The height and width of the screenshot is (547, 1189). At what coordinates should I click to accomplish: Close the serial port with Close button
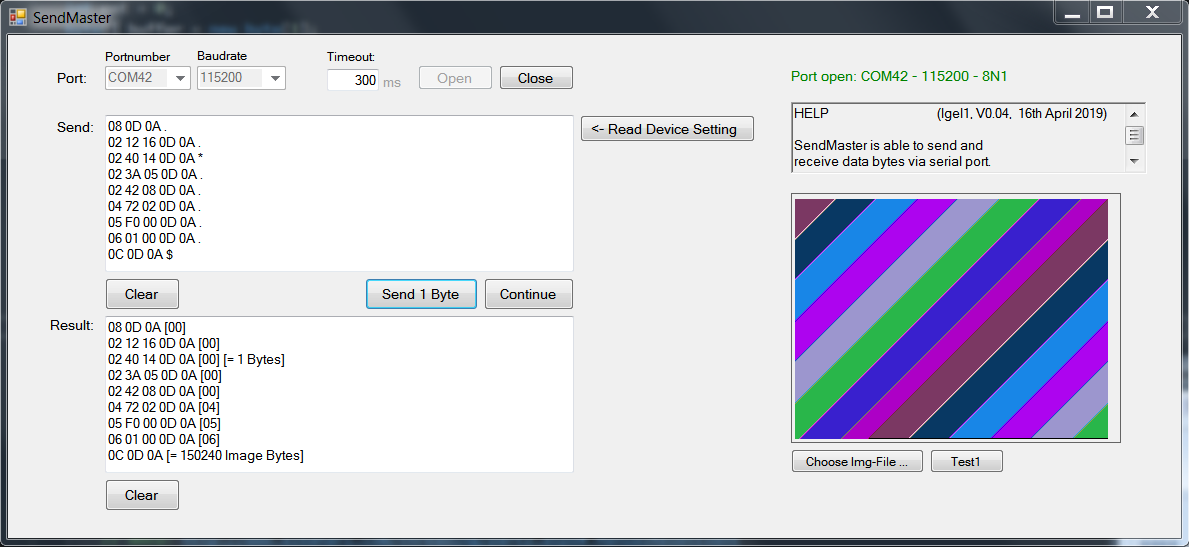pyautogui.click(x=536, y=78)
